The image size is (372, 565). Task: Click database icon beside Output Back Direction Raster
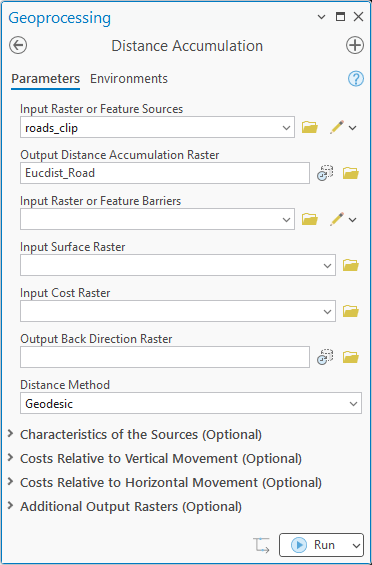(x=325, y=357)
